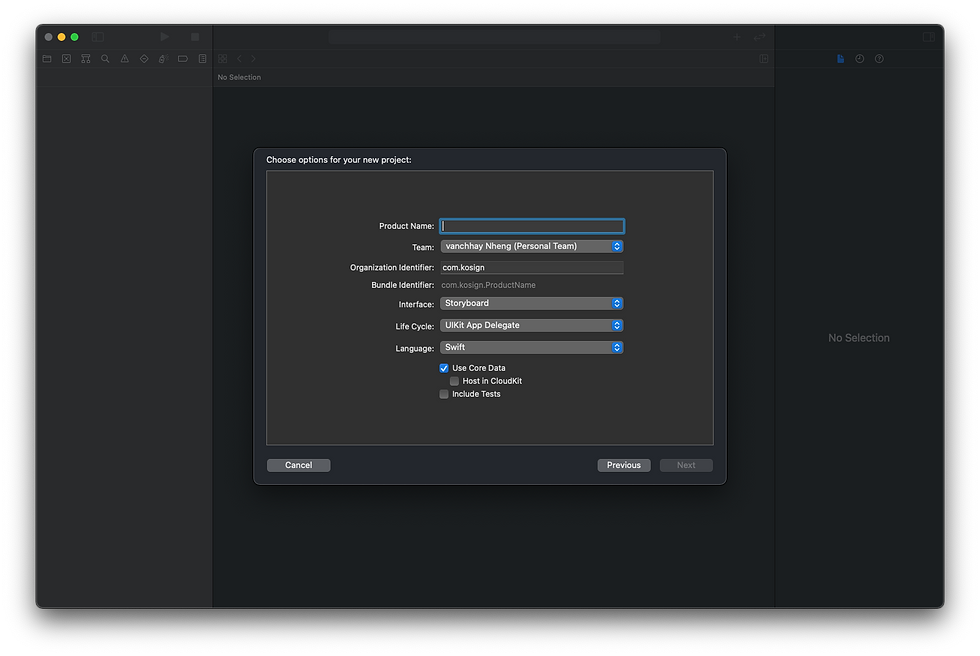Click the activity status bar in toolbar
Viewport: 980px width, 656px height.
click(x=494, y=37)
